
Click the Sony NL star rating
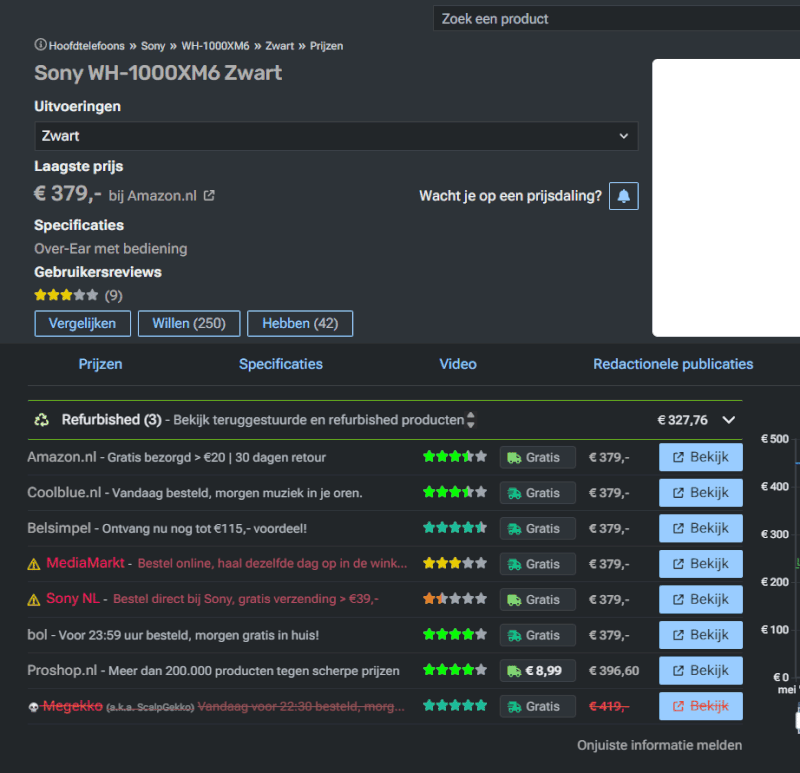455,599
